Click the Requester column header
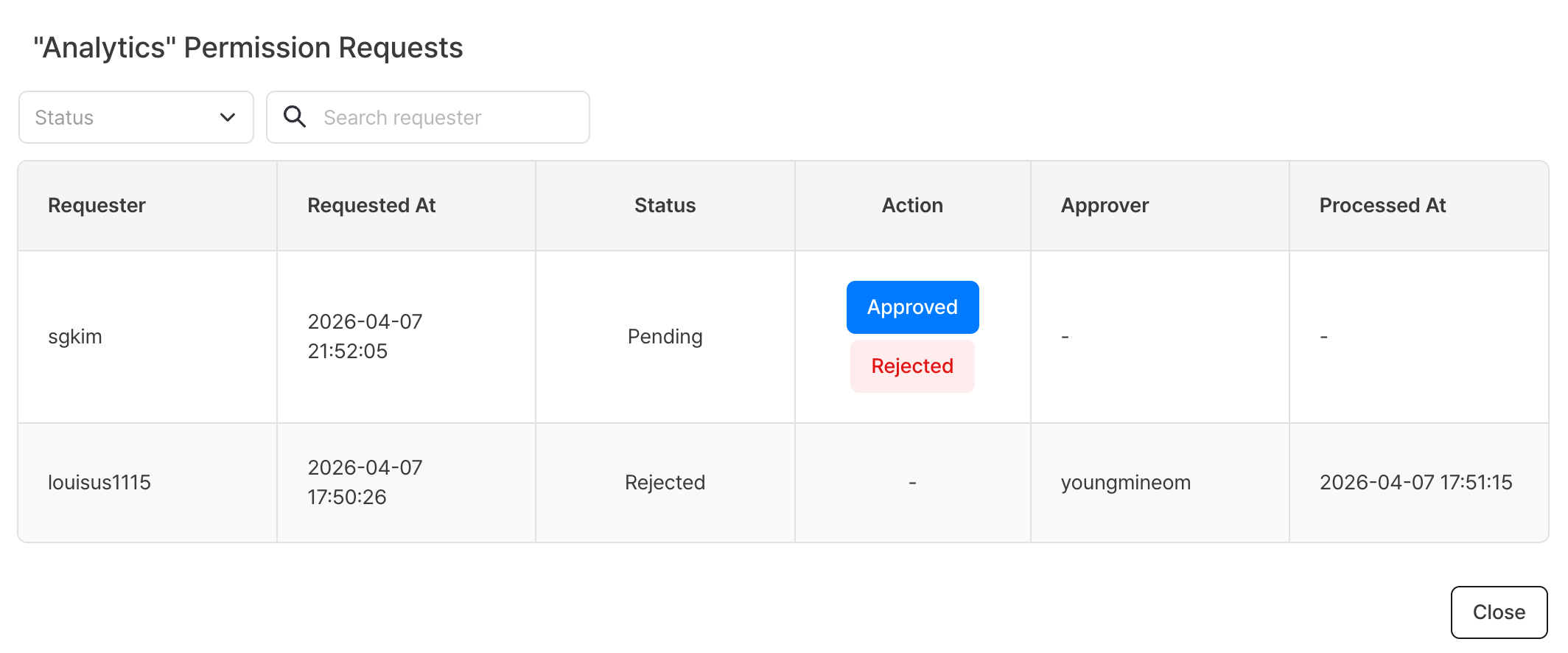Viewport: 1568px width, 653px height. coord(97,206)
